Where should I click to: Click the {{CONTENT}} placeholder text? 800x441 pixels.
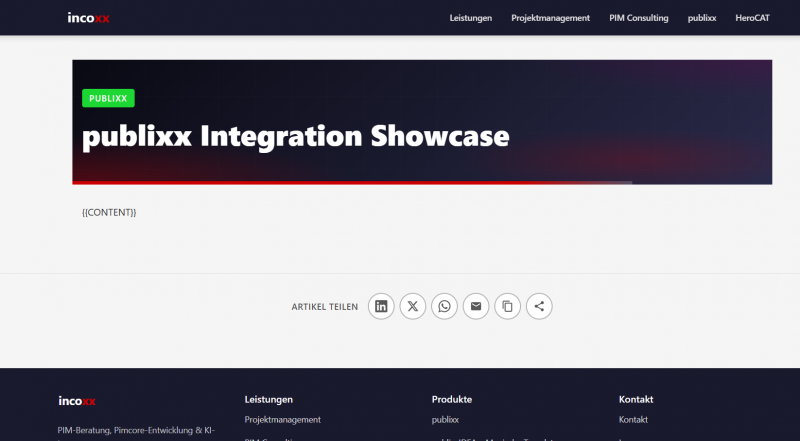click(x=109, y=213)
